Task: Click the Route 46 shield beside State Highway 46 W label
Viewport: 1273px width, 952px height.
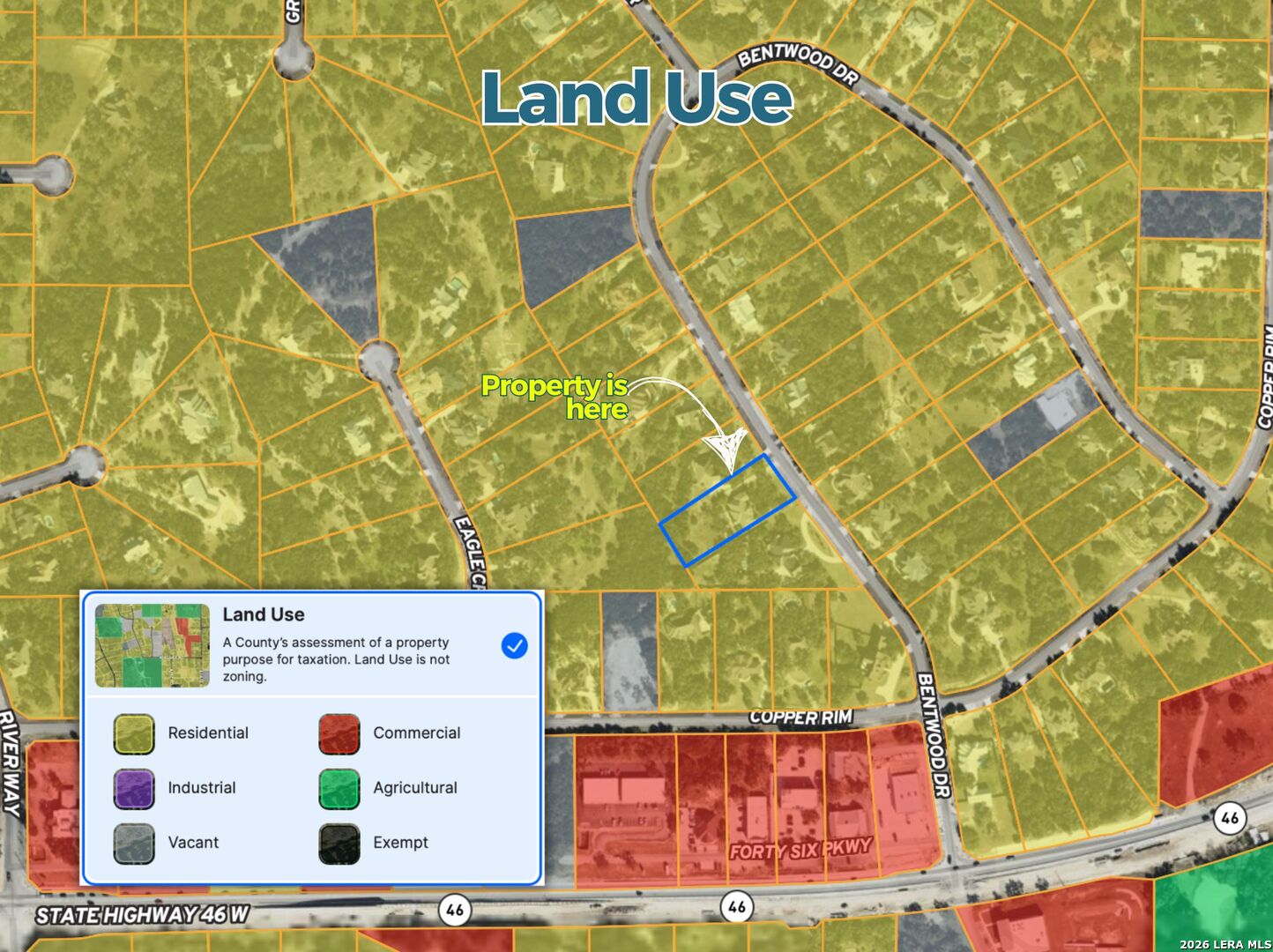Action: tap(454, 910)
